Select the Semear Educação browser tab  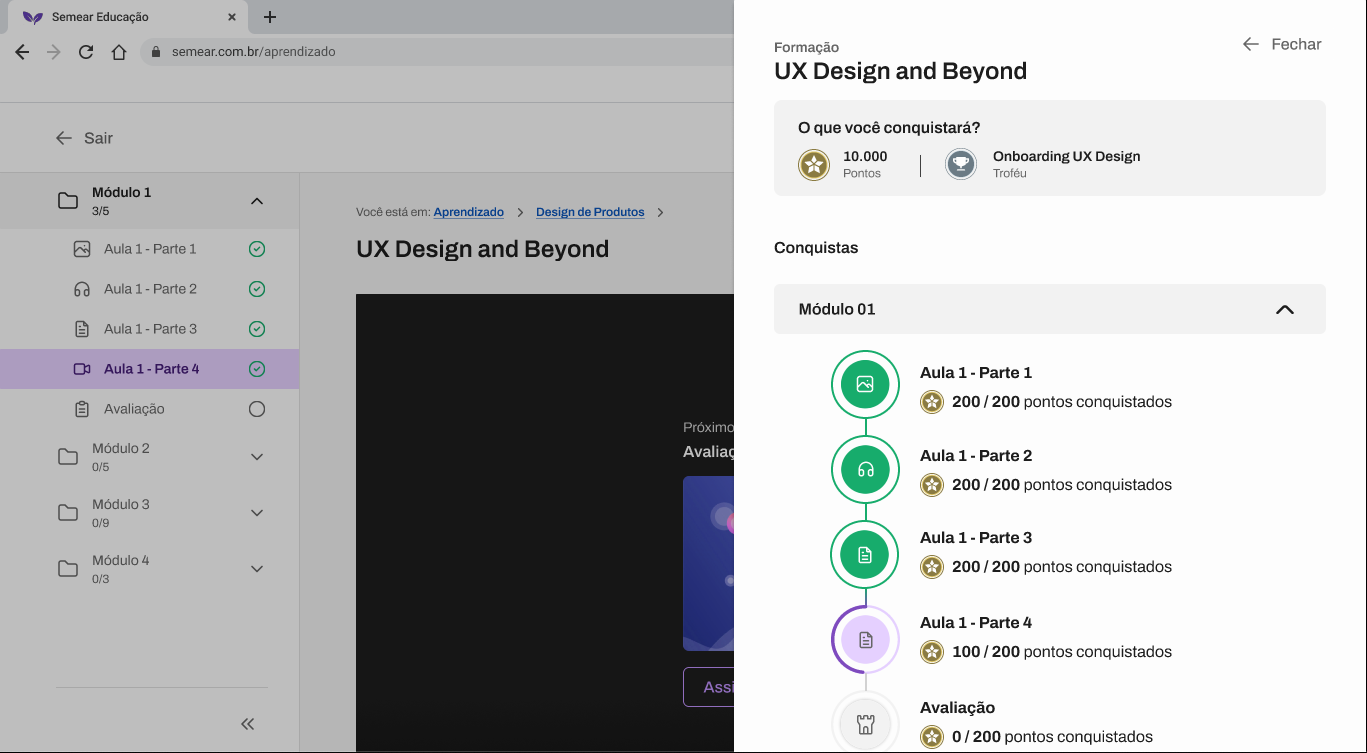pos(128,17)
